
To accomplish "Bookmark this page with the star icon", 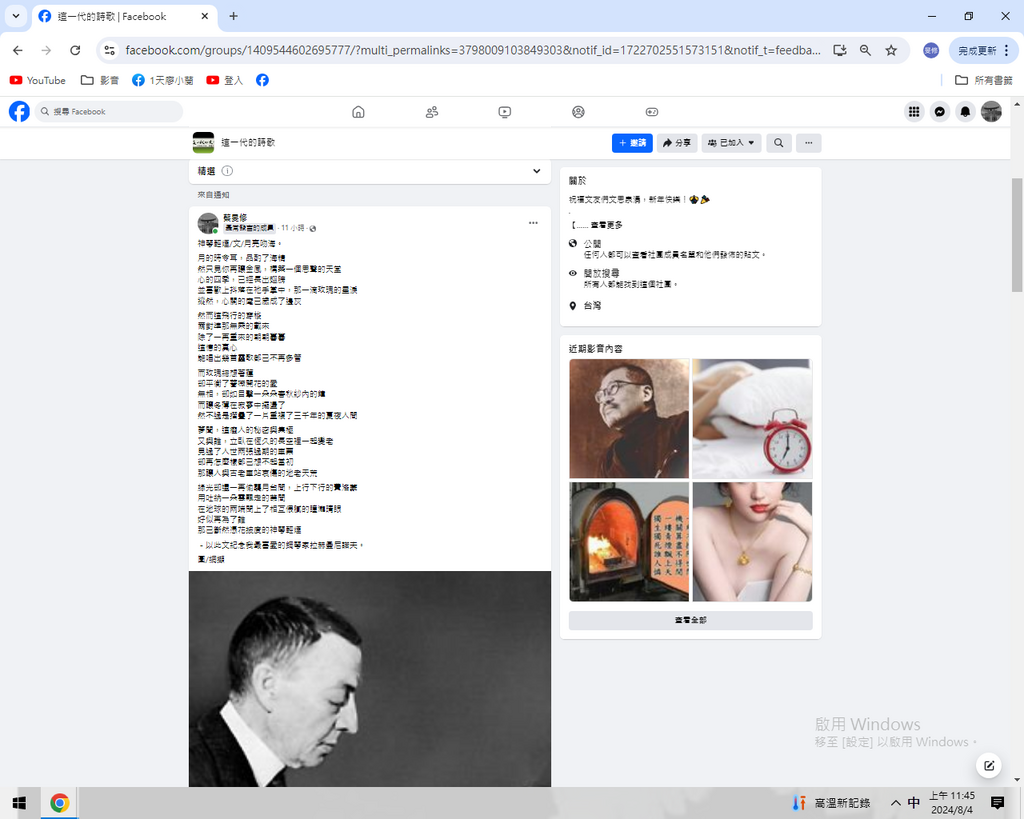I will [891, 50].
